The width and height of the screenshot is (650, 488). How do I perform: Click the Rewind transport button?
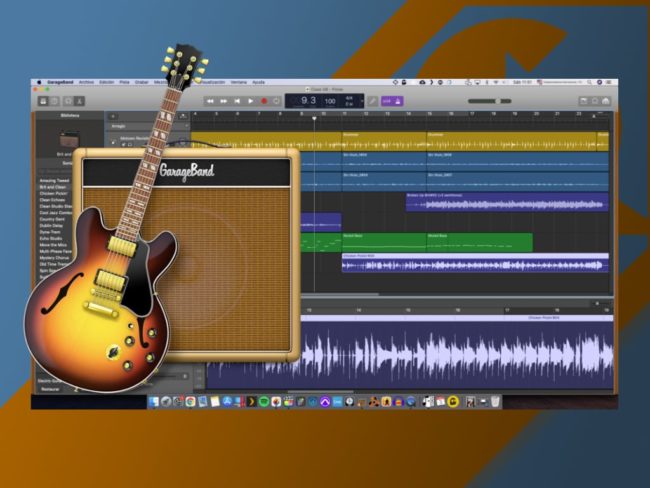point(210,101)
